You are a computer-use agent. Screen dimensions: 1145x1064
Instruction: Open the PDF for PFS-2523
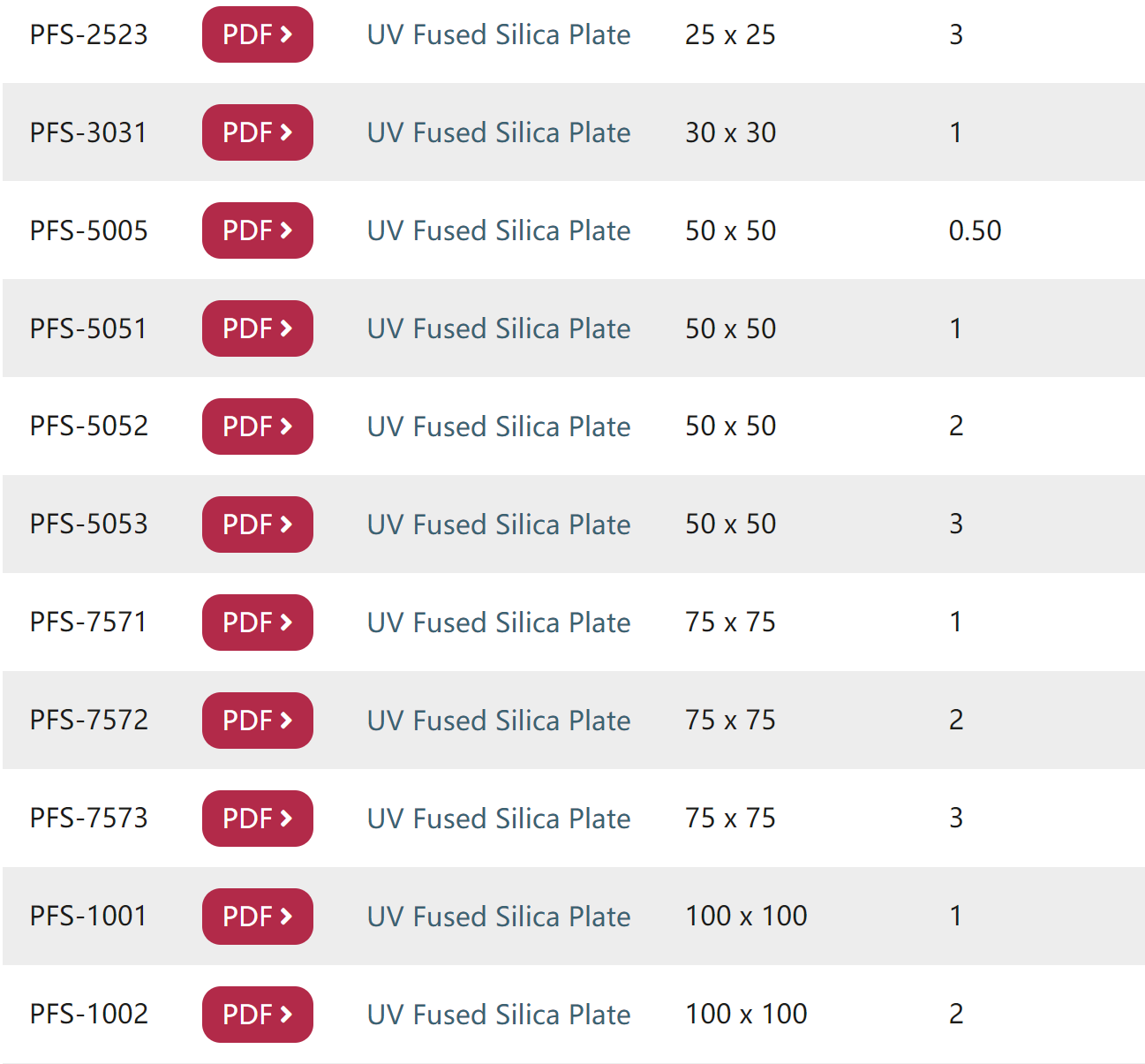pyautogui.click(x=257, y=34)
